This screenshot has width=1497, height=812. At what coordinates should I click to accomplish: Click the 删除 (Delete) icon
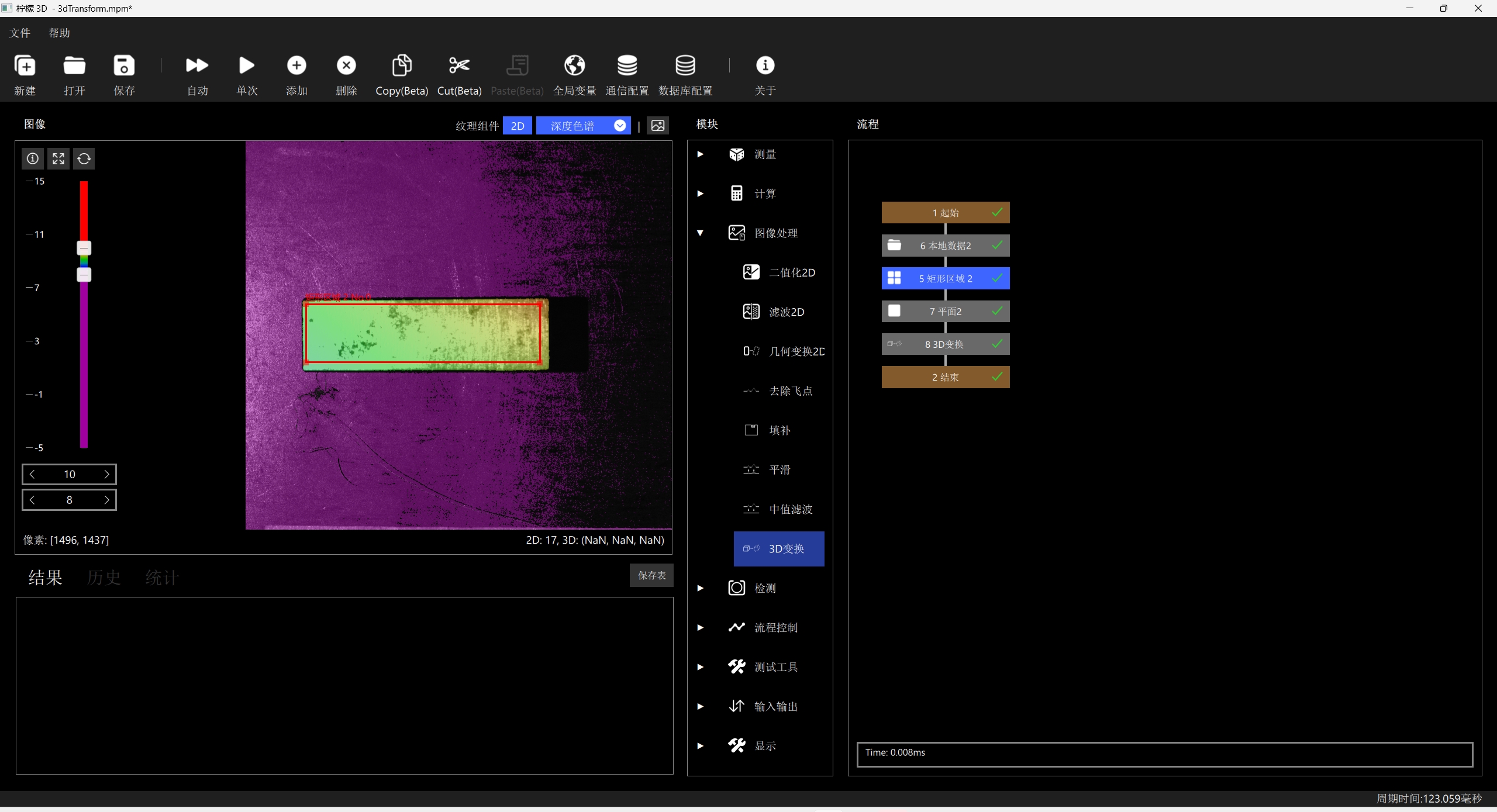pyautogui.click(x=346, y=65)
